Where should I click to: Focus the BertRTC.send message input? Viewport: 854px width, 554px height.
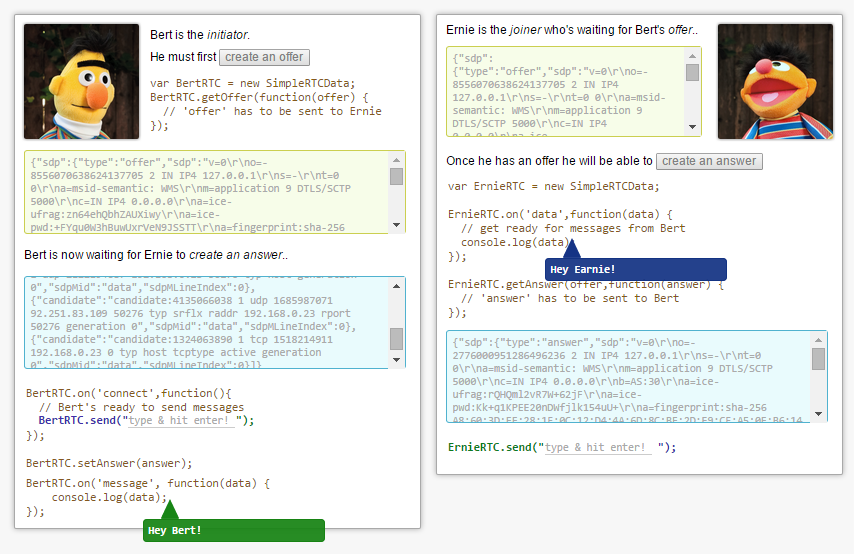[x=181, y=421]
